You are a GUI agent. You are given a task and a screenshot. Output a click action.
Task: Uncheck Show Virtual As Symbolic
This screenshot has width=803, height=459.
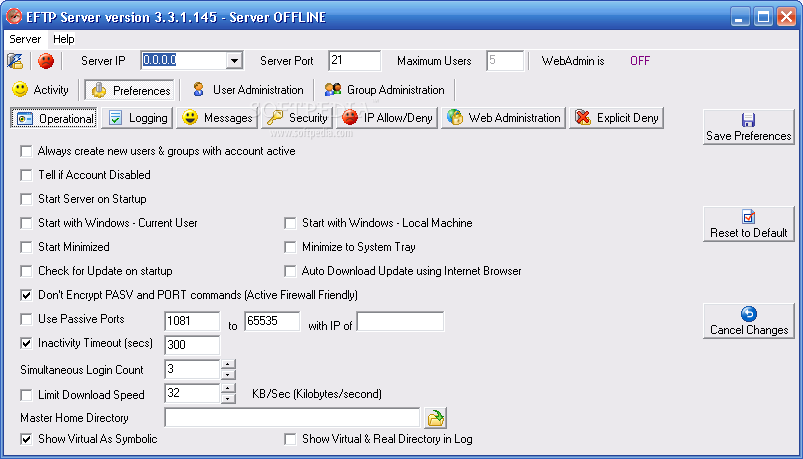click(x=26, y=439)
